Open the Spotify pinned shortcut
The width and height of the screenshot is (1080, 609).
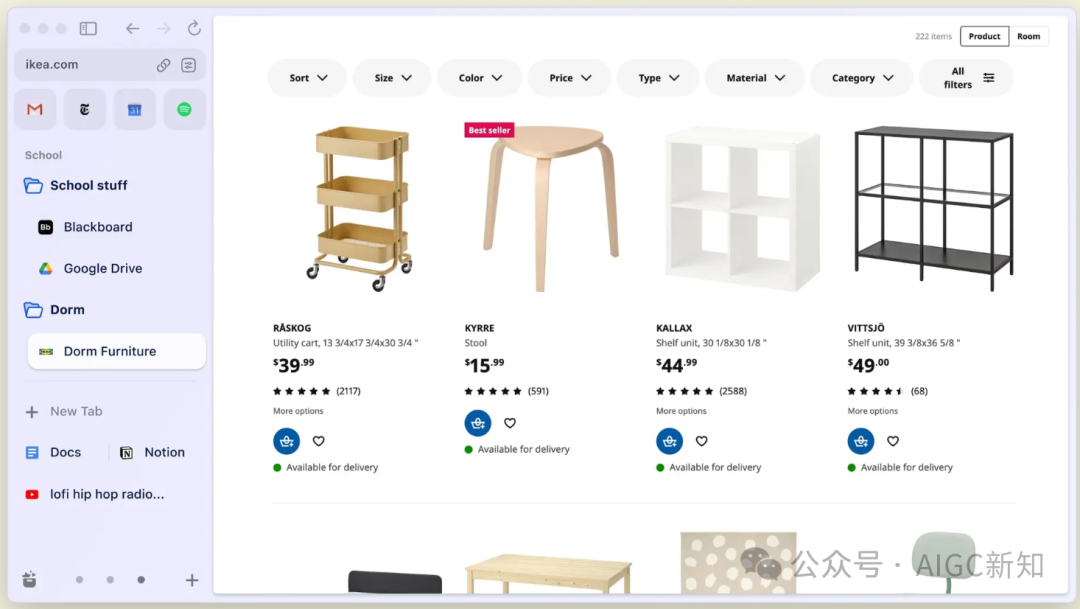tap(184, 110)
